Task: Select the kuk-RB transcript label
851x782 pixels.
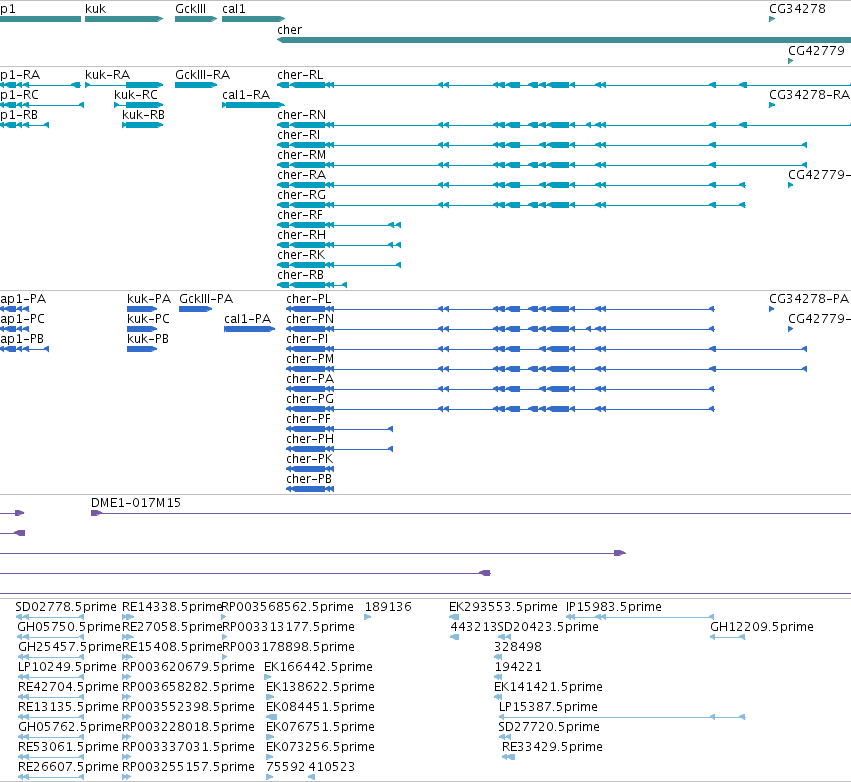Action: 143,115
